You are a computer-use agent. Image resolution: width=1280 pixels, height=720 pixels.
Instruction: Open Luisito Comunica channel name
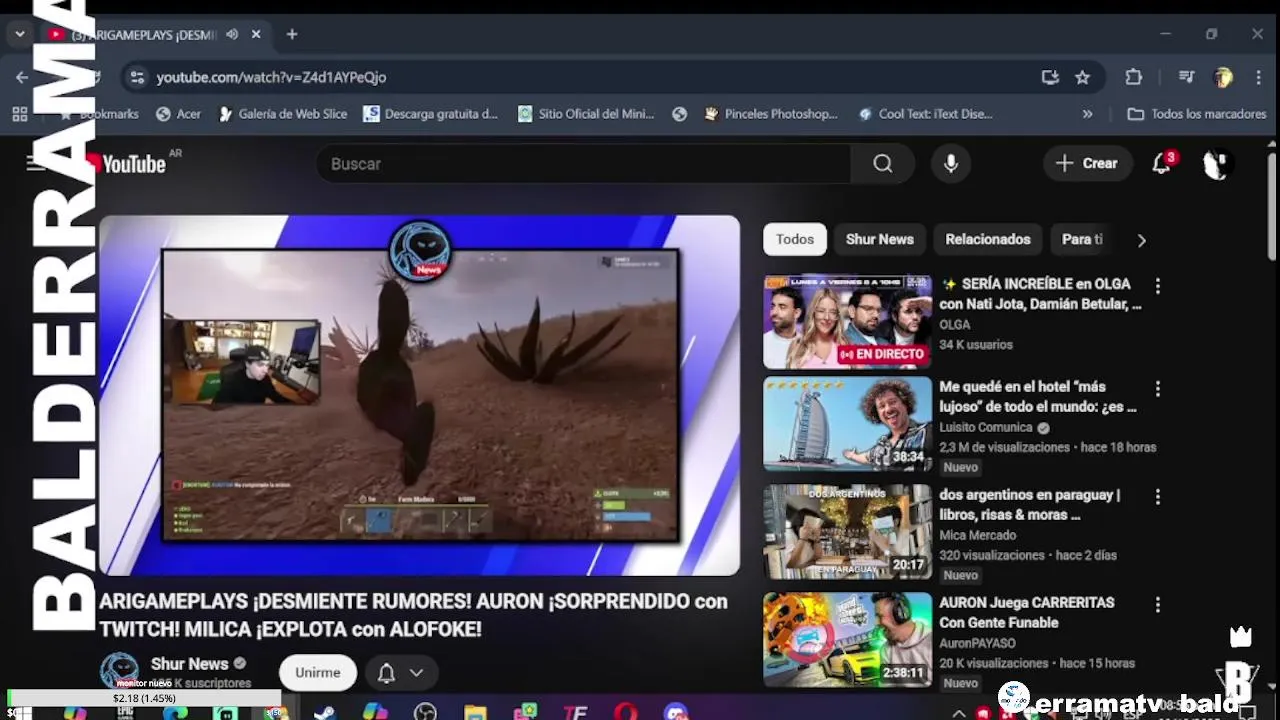[x=985, y=427]
